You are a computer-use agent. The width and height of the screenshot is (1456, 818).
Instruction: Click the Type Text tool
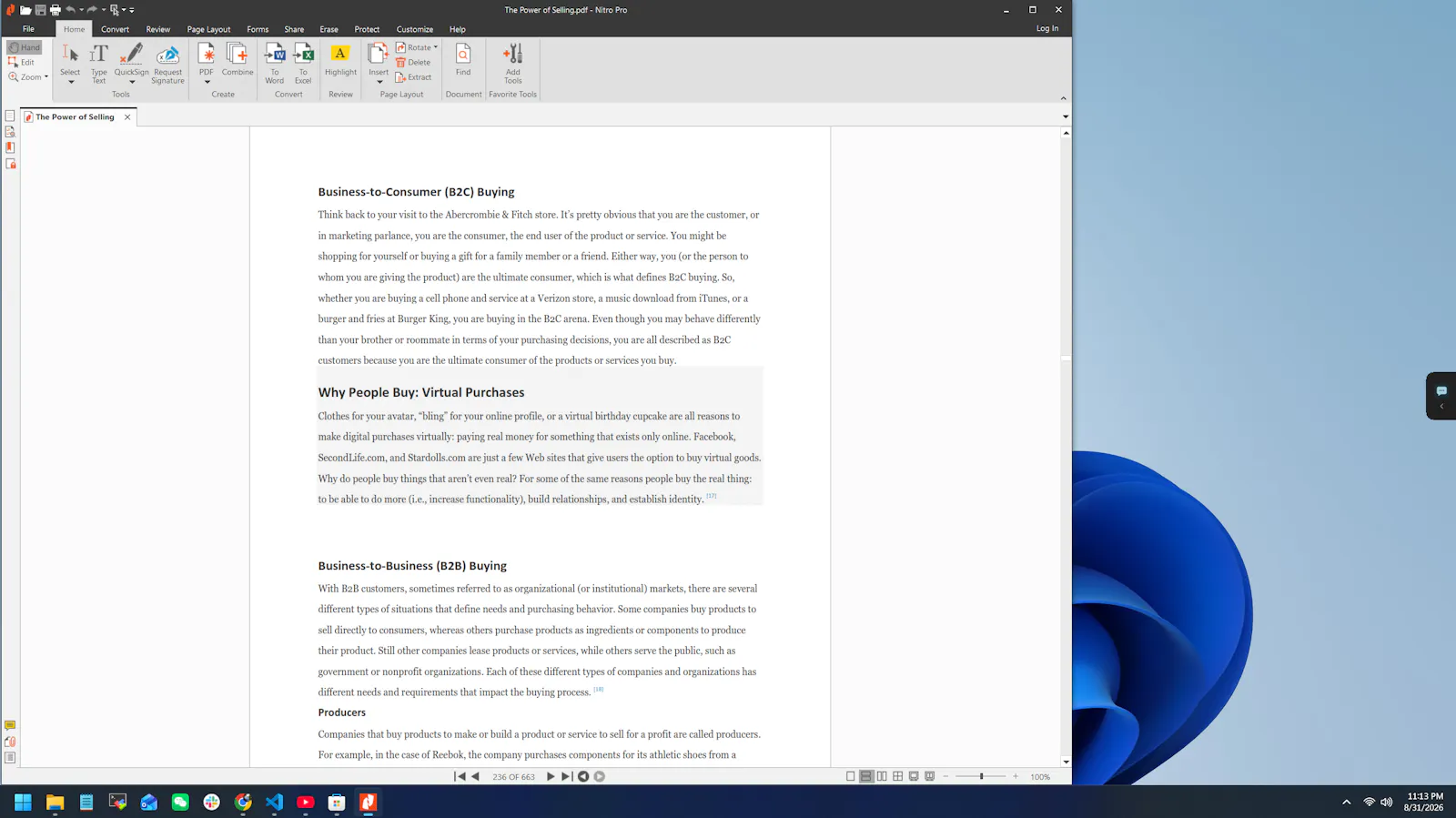[98, 63]
